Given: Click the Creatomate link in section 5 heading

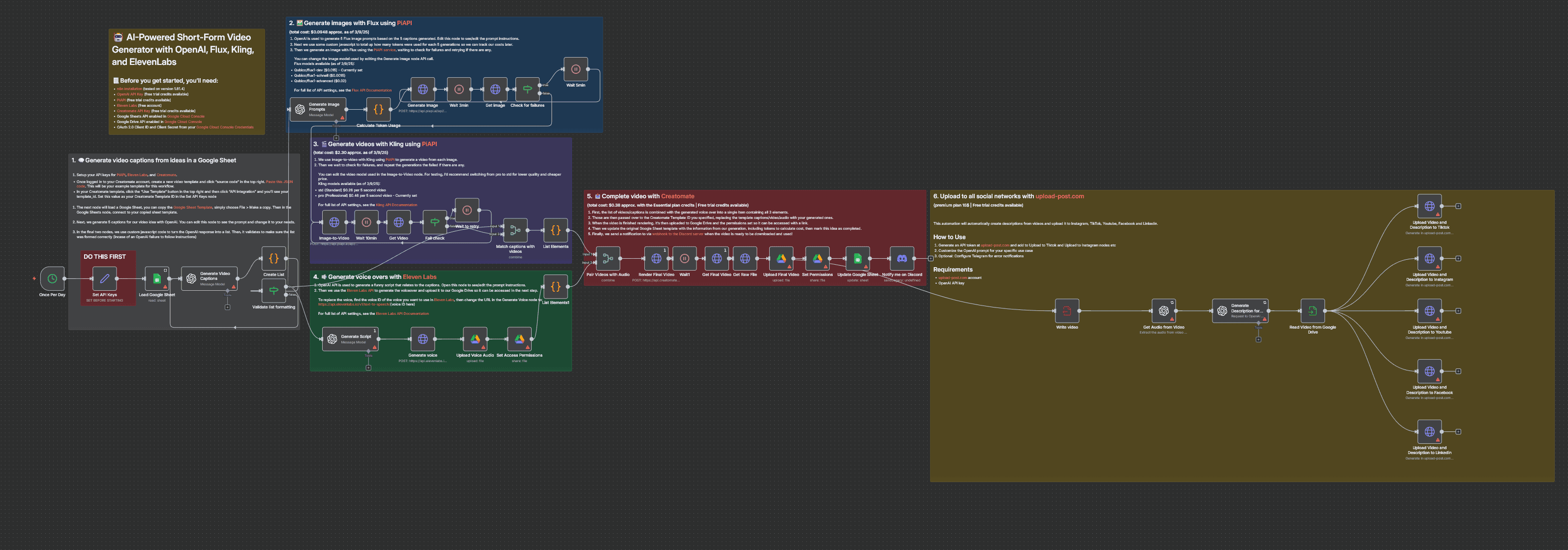Looking at the screenshot, I should pyautogui.click(x=677, y=196).
